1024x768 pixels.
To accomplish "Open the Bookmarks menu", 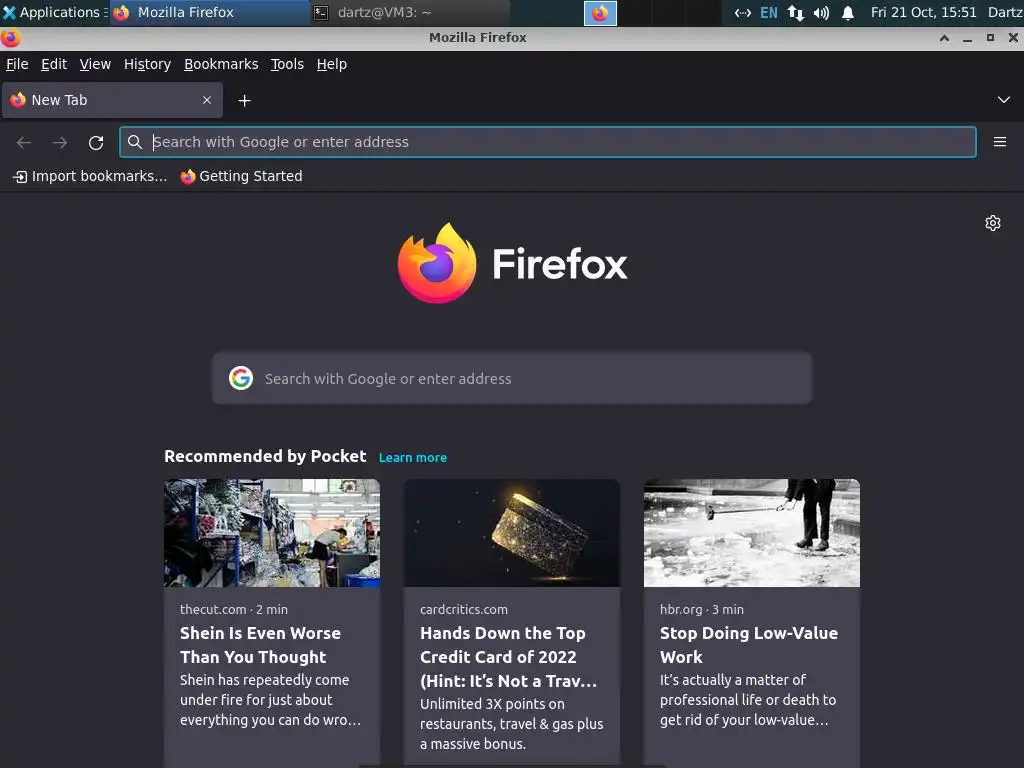I will (221, 64).
